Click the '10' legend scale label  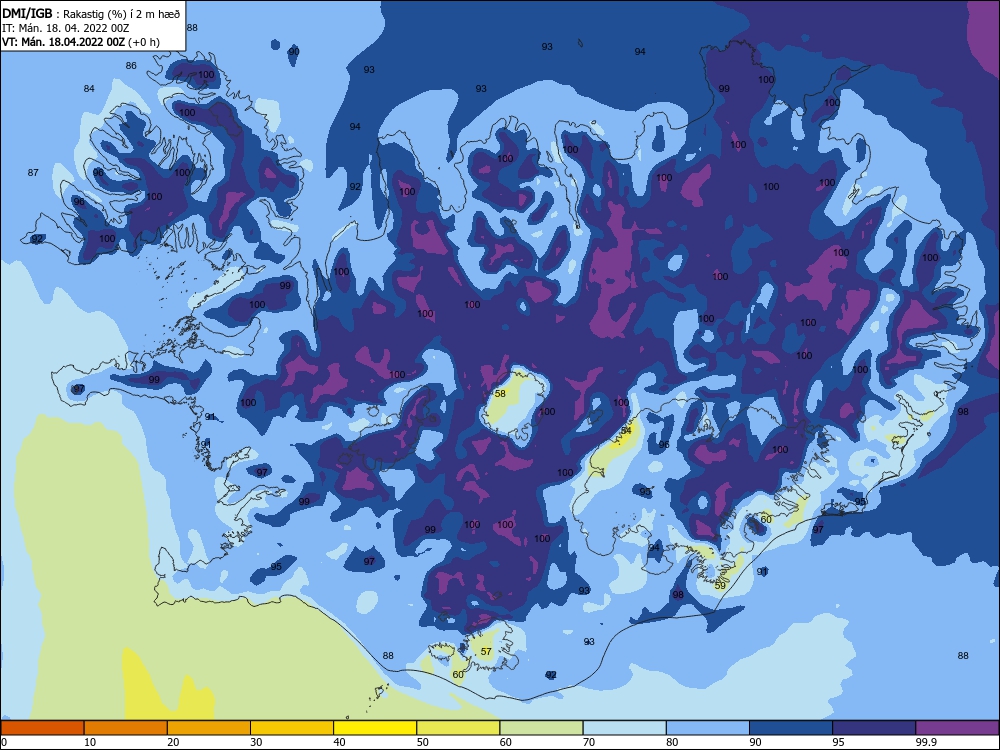click(90, 742)
